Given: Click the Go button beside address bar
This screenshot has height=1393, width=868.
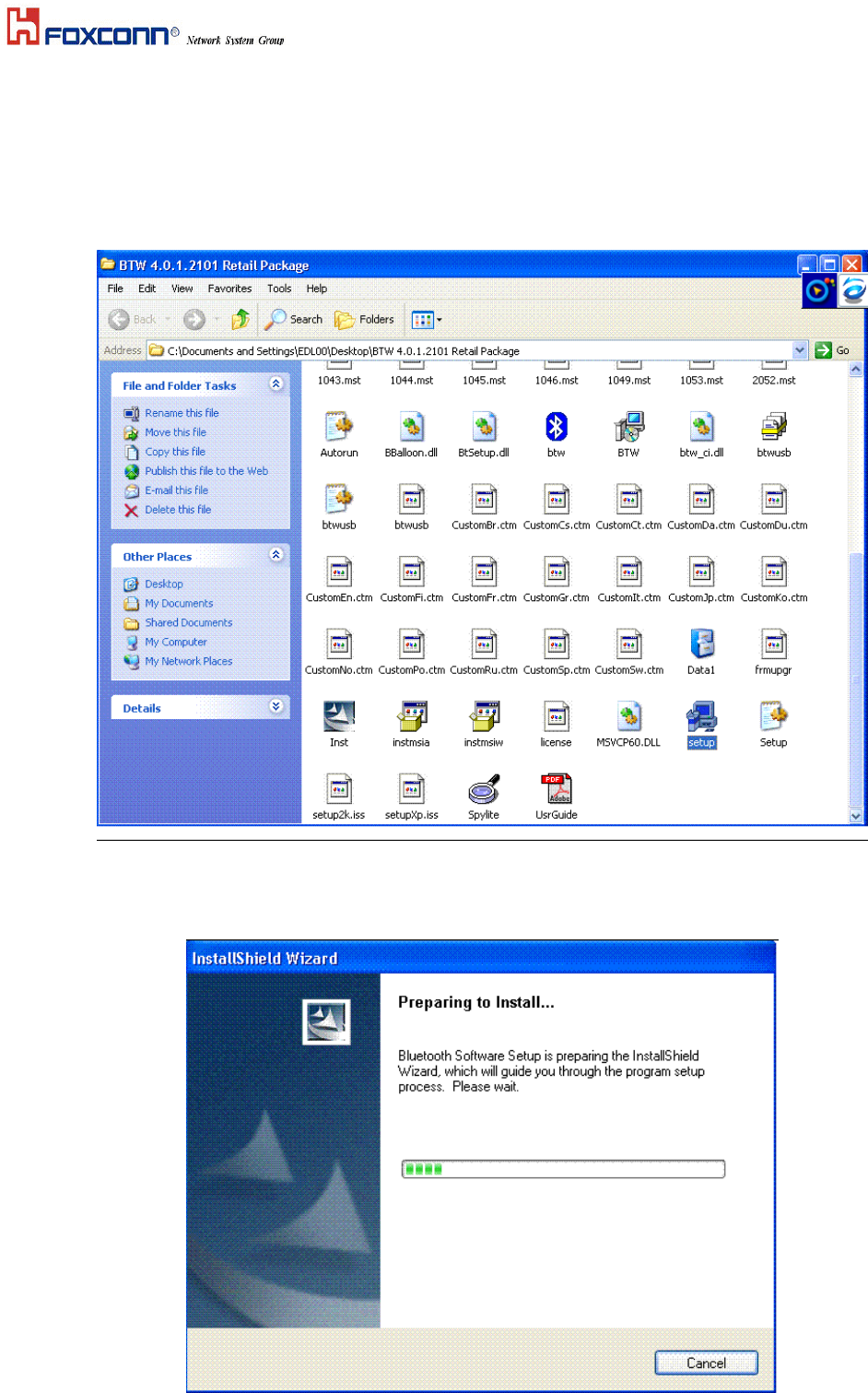Looking at the screenshot, I should (x=832, y=350).
